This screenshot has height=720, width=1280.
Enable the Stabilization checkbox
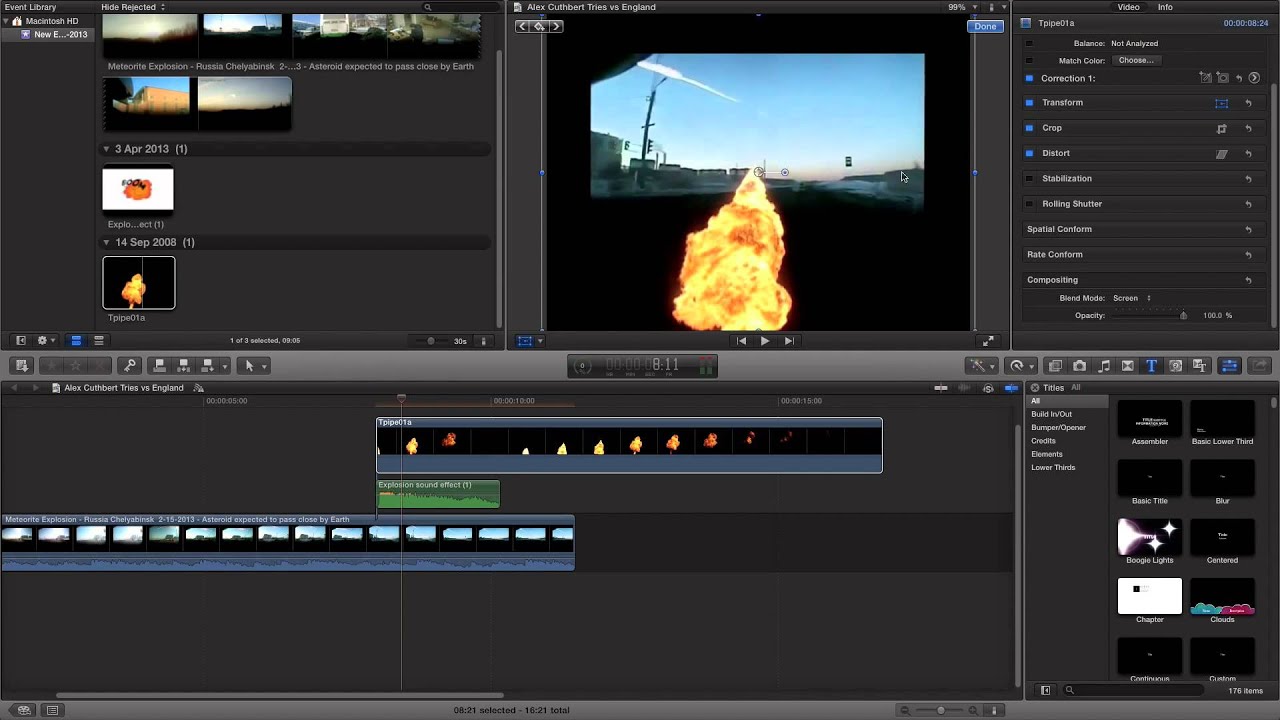coord(1029,179)
